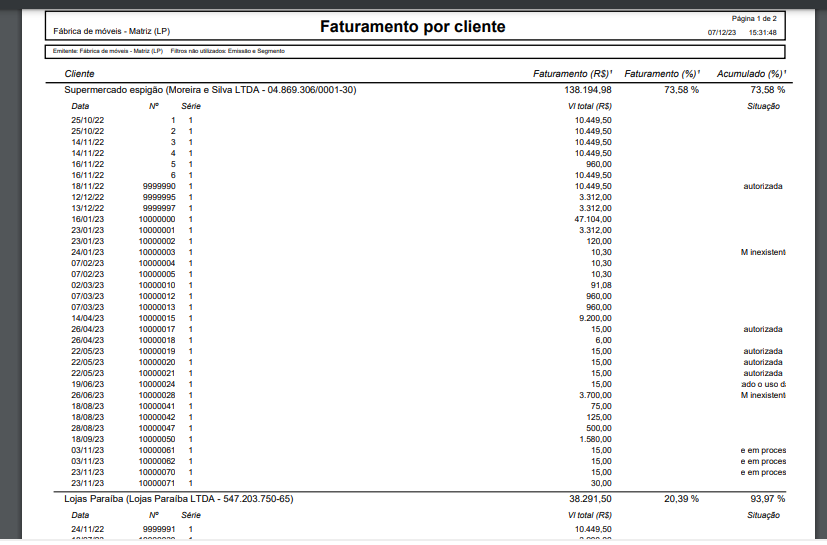827x545 pixels.
Task: Click the date 14/04/23
Action: 88,319
